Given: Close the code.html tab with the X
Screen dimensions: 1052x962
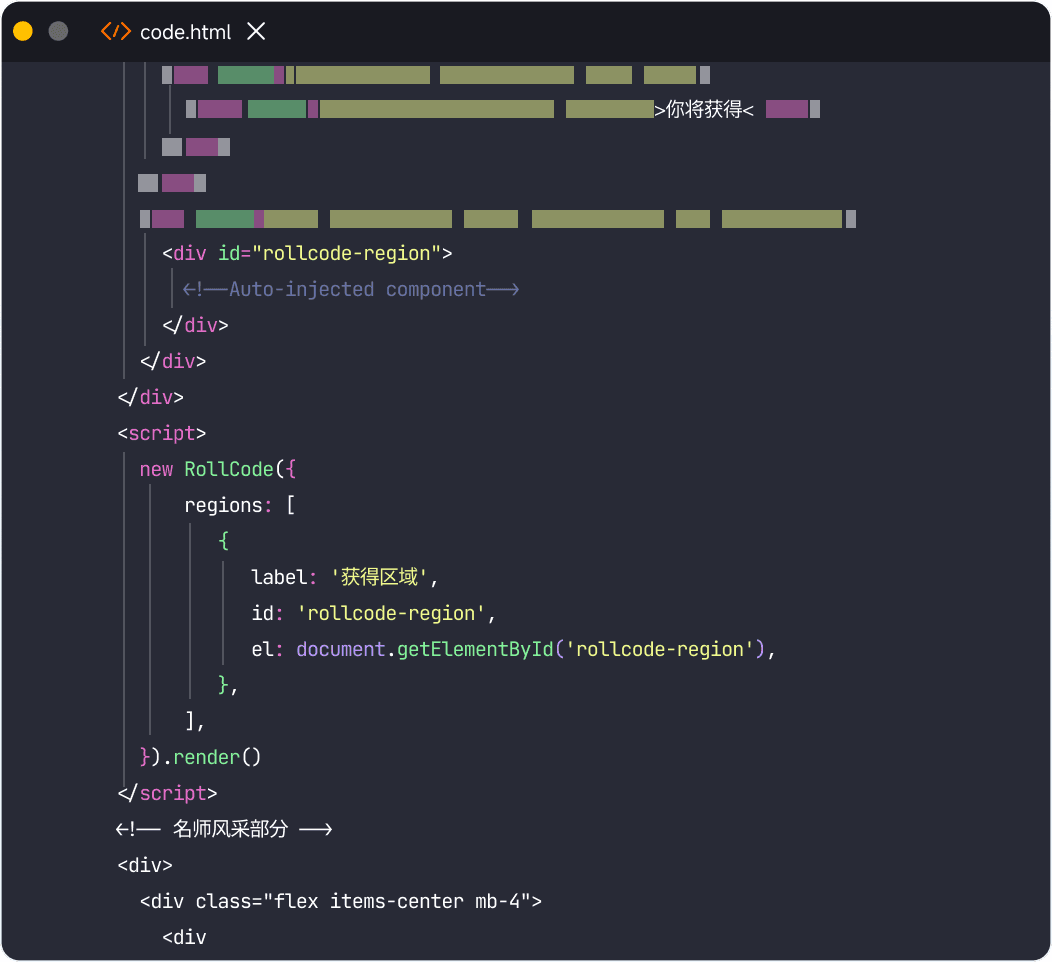Looking at the screenshot, I should point(256,31).
